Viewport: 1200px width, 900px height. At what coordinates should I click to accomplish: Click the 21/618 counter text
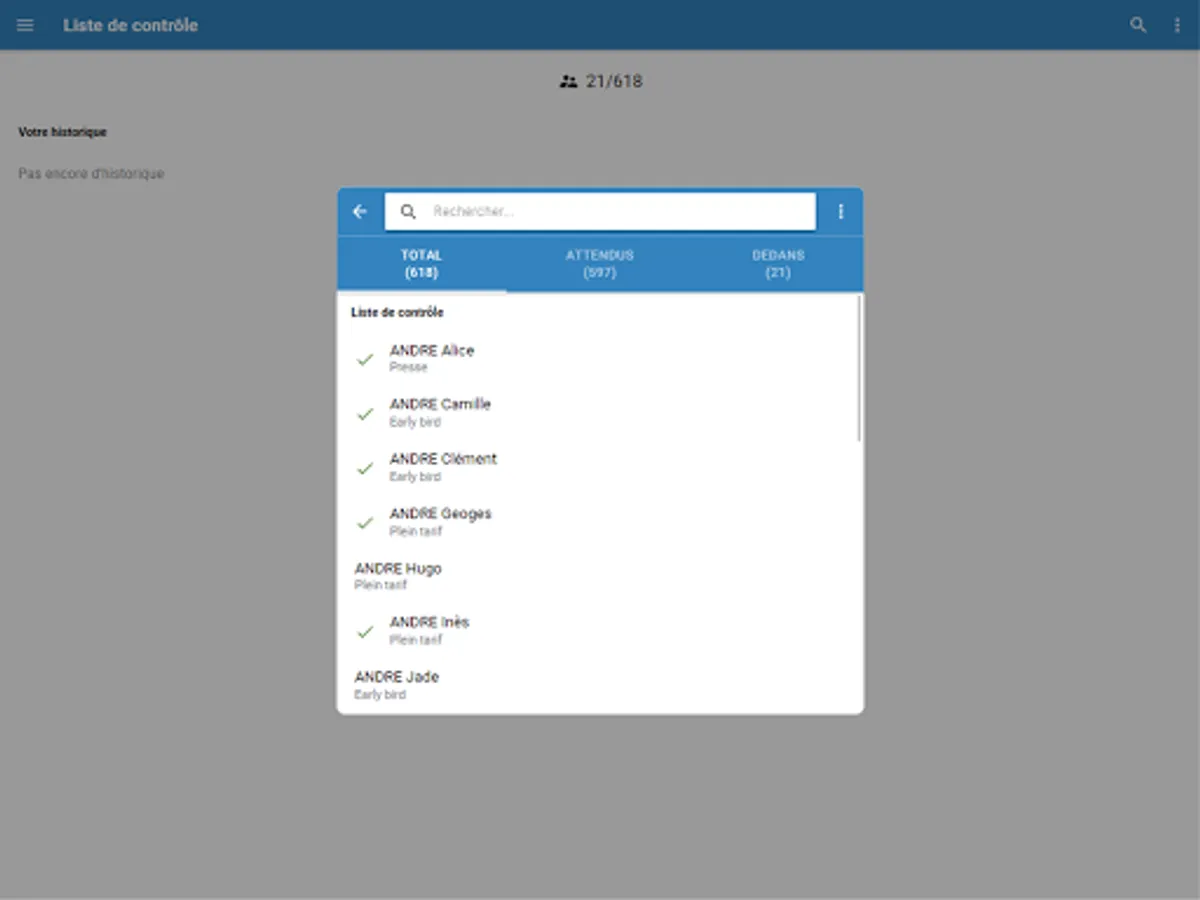[614, 82]
